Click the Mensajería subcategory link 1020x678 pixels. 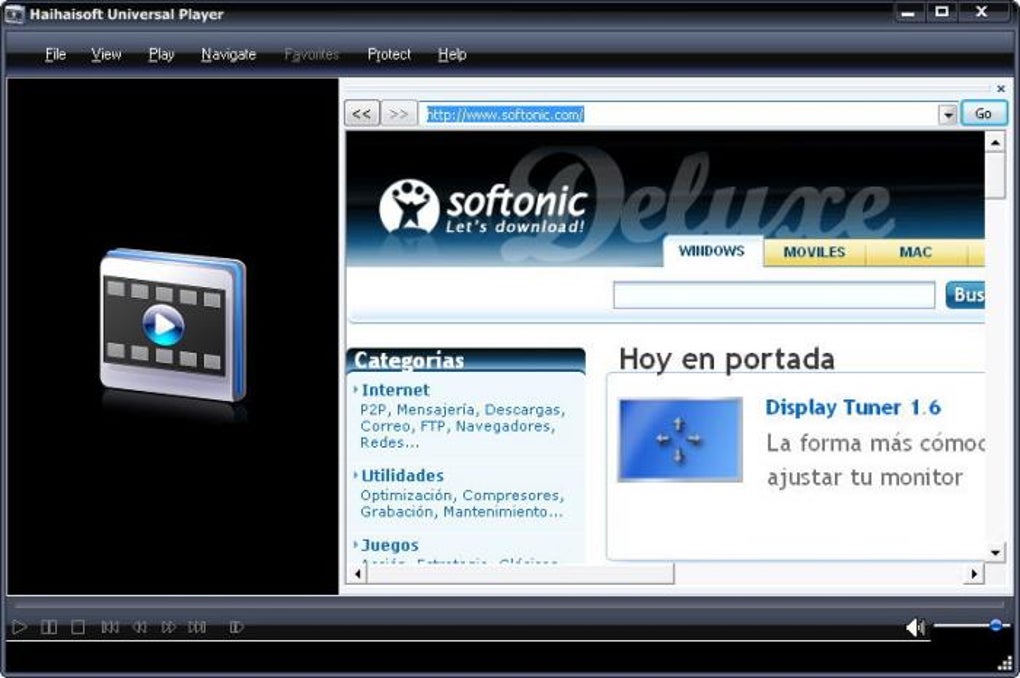click(x=435, y=410)
